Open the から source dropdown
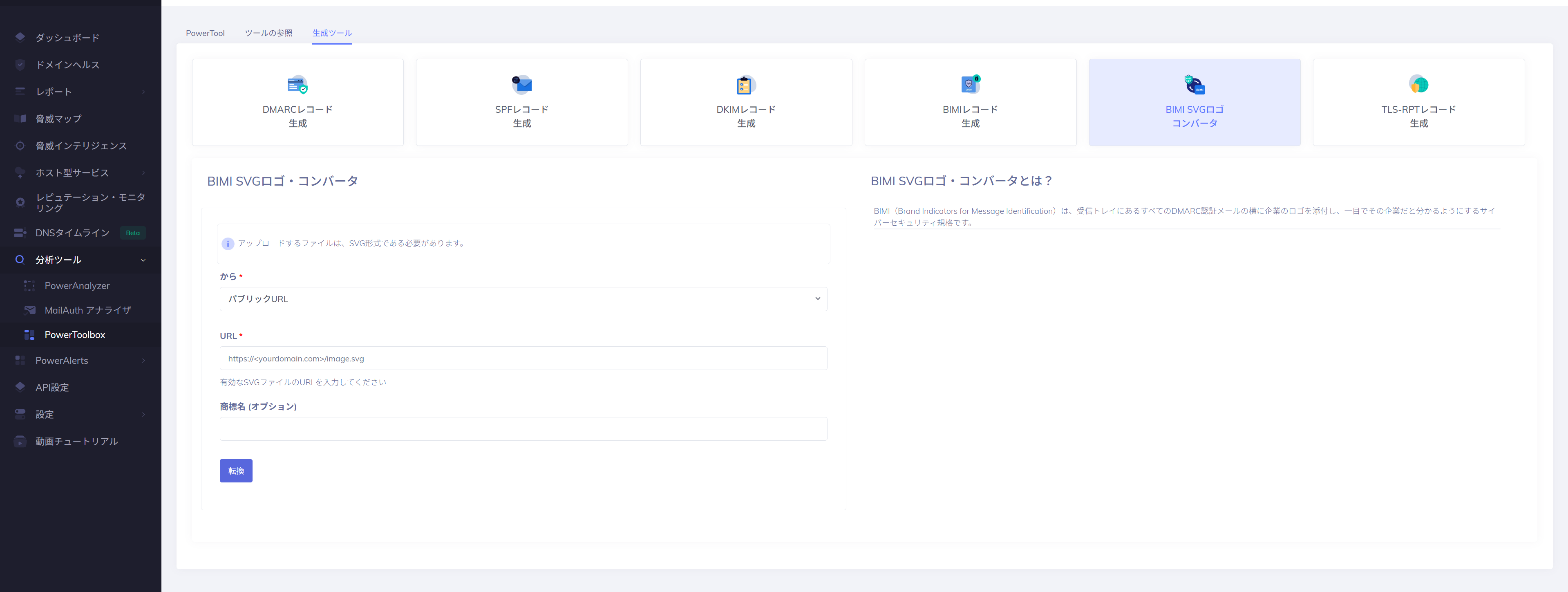1568x592 pixels. pyautogui.click(x=523, y=299)
